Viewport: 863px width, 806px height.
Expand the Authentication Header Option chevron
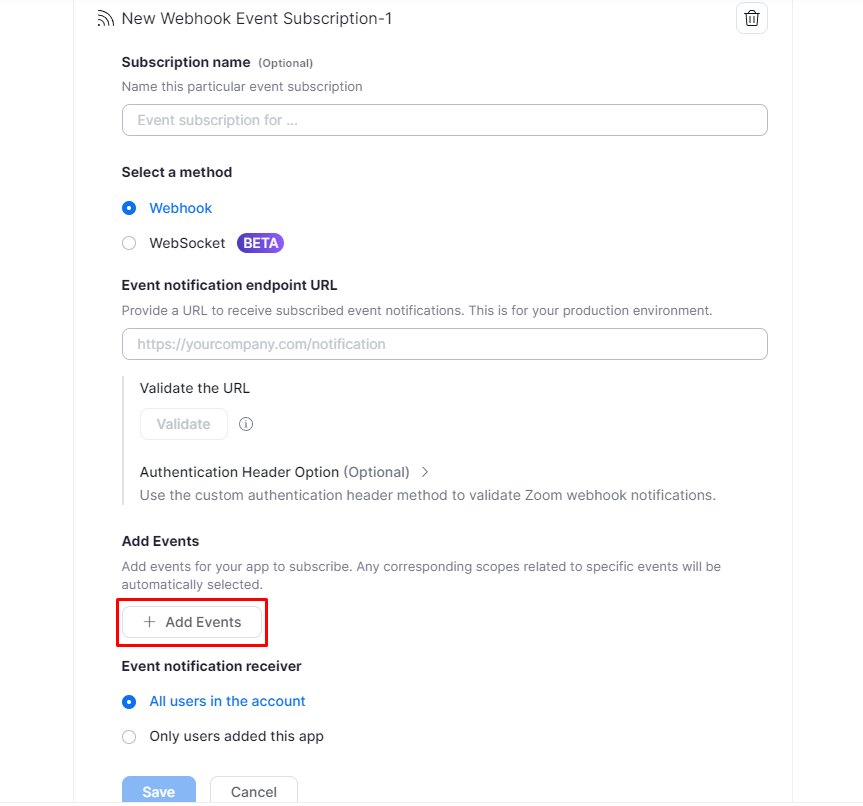pos(425,472)
